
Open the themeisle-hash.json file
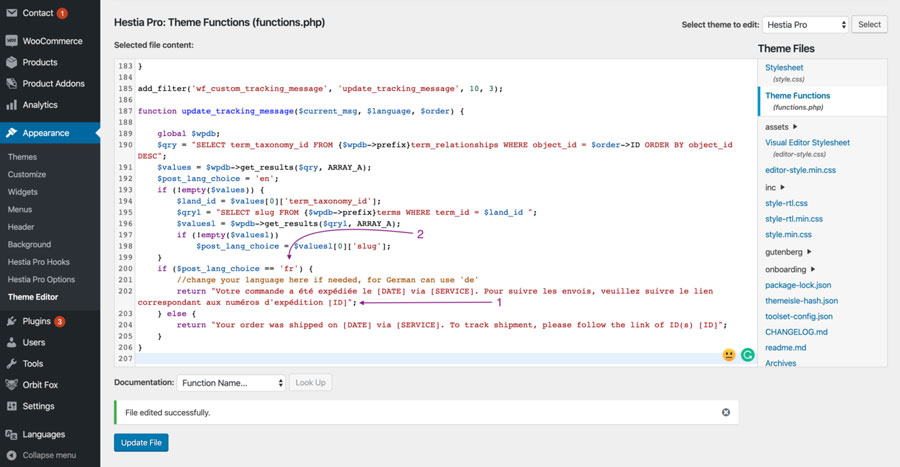[x=801, y=301]
